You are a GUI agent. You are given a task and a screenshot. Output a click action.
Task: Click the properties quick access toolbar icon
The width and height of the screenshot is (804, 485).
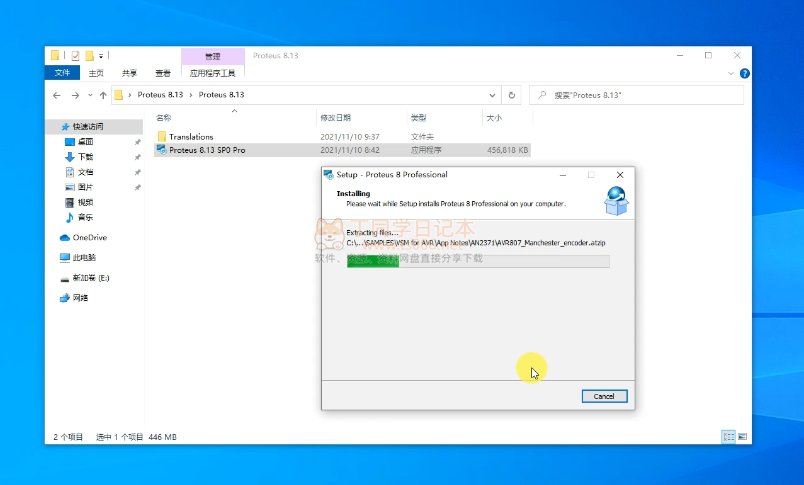pyautogui.click(x=75, y=55)
